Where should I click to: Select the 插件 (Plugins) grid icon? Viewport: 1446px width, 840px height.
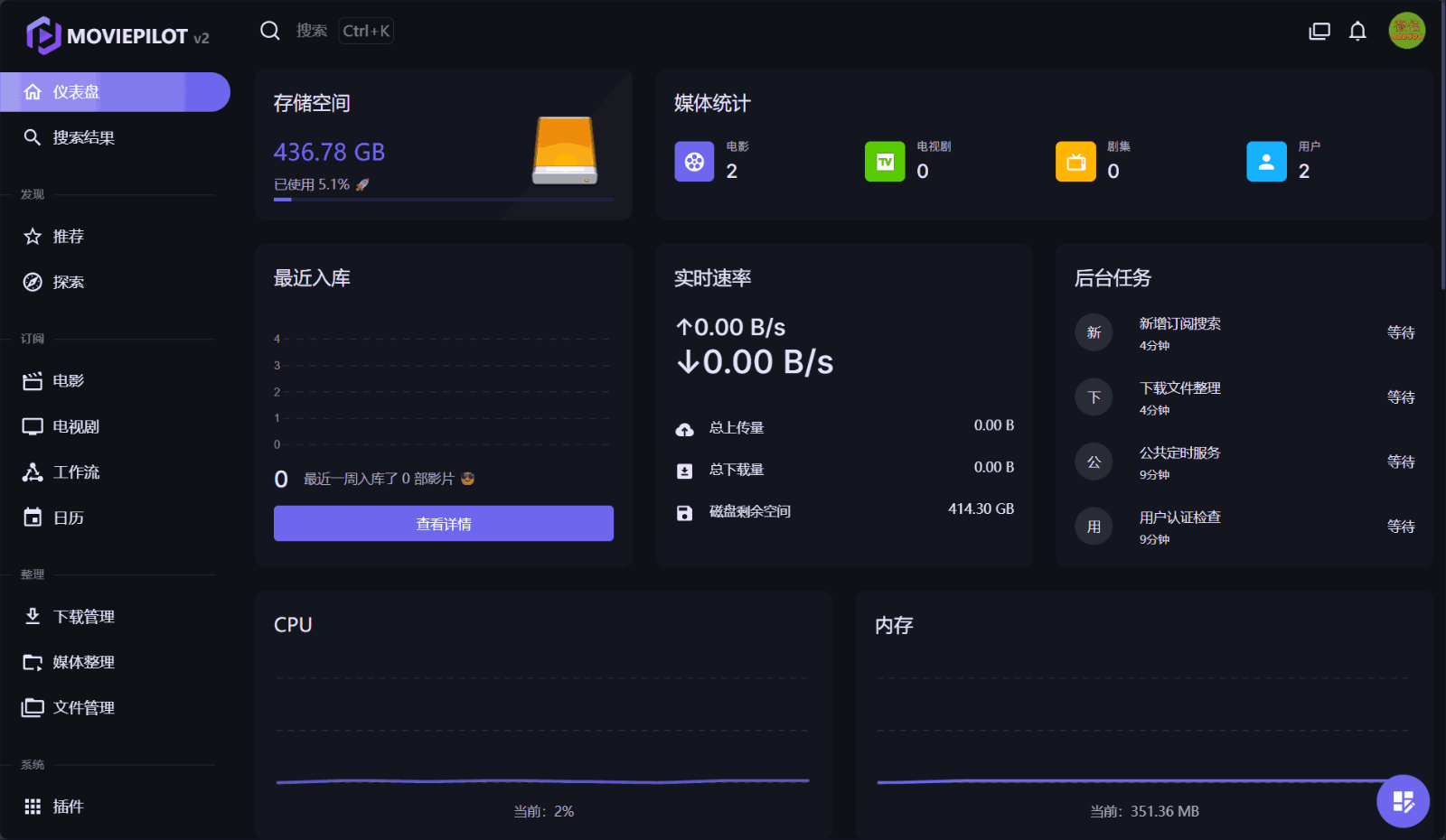(x=33, y=806)
